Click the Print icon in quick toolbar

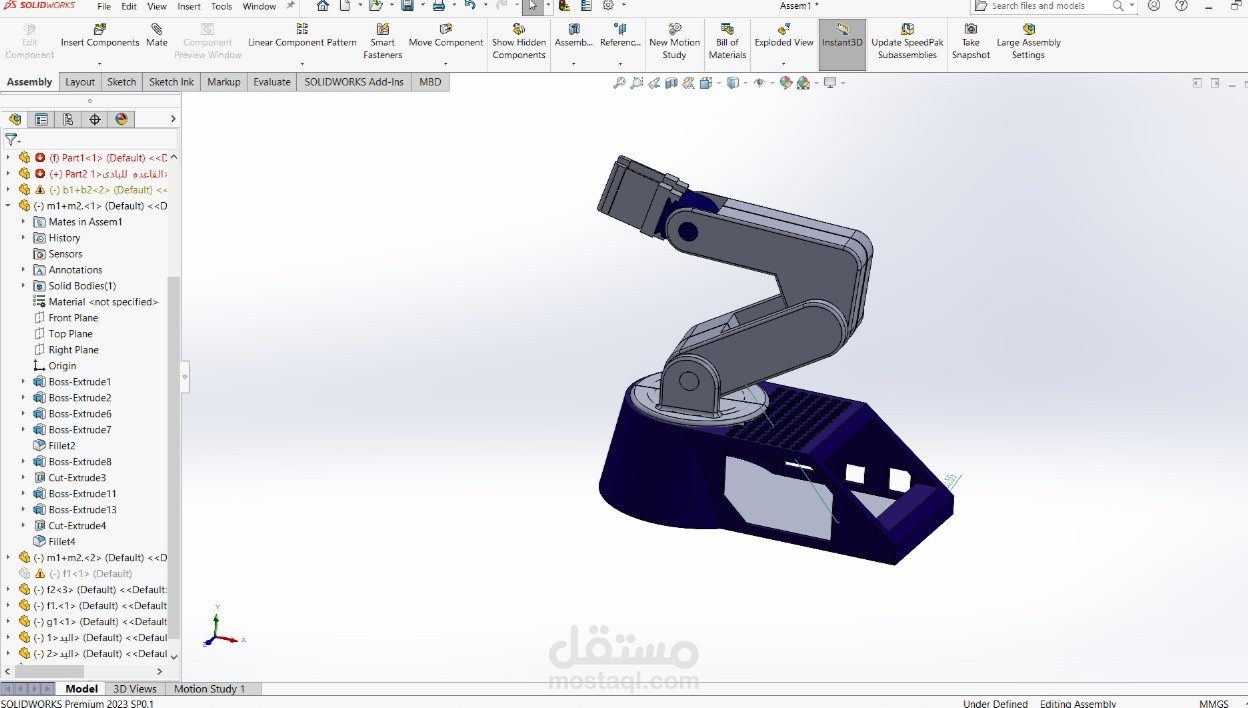point(438,6)
